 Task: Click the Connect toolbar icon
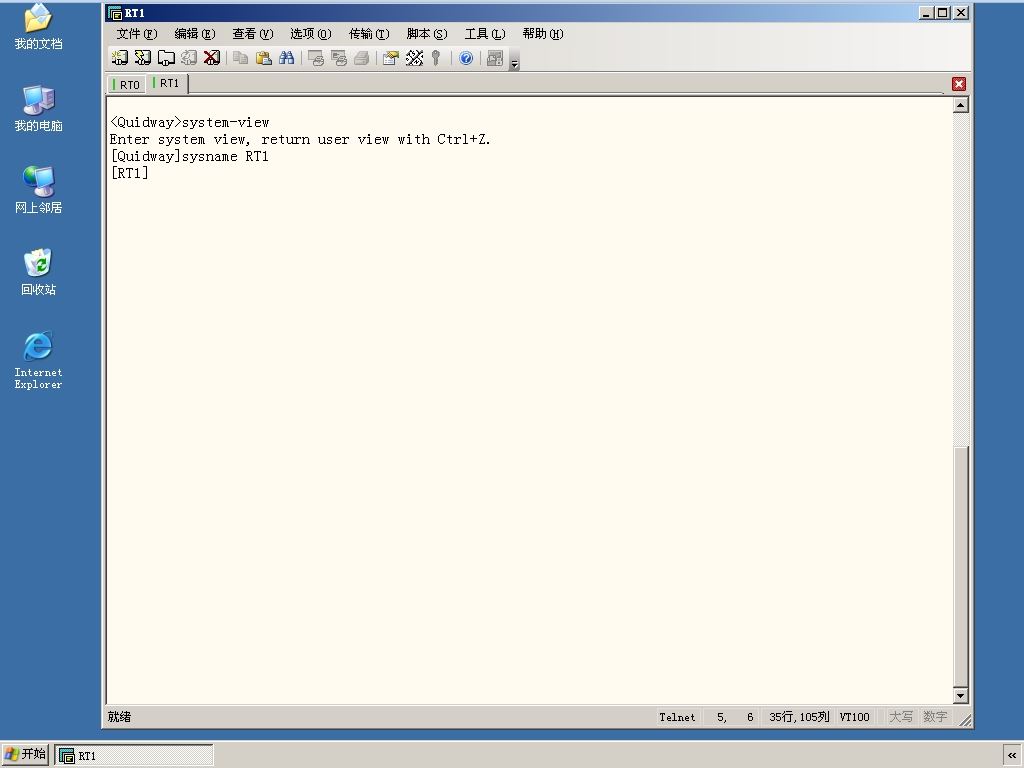(x=120, y=58)
